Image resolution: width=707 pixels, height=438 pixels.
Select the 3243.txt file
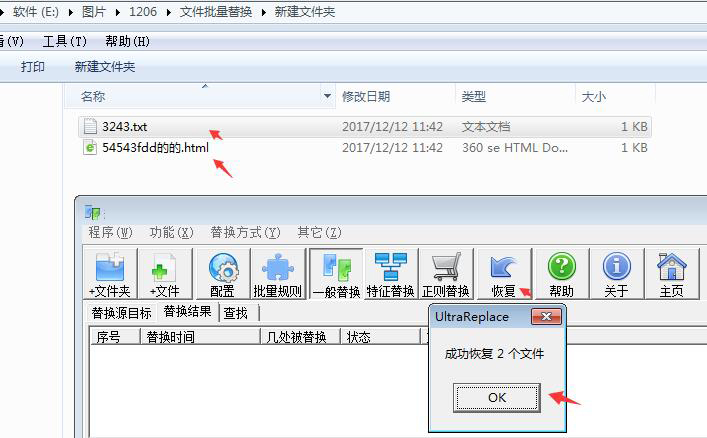click(124, 127)
